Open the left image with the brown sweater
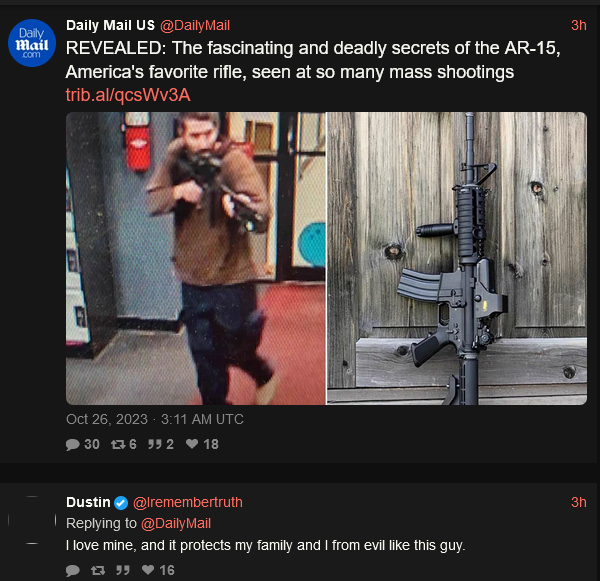 tap(196, 258)
